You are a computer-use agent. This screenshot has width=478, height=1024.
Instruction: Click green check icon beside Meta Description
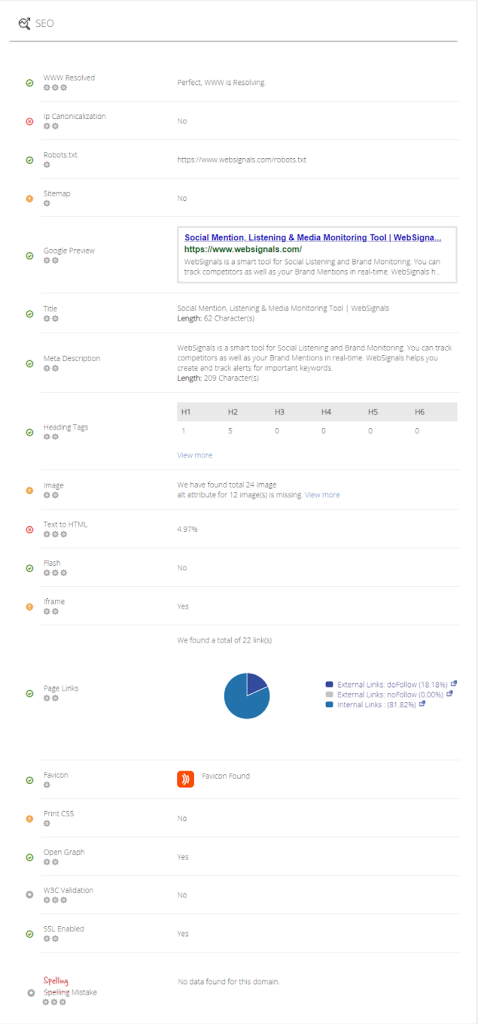29,363
